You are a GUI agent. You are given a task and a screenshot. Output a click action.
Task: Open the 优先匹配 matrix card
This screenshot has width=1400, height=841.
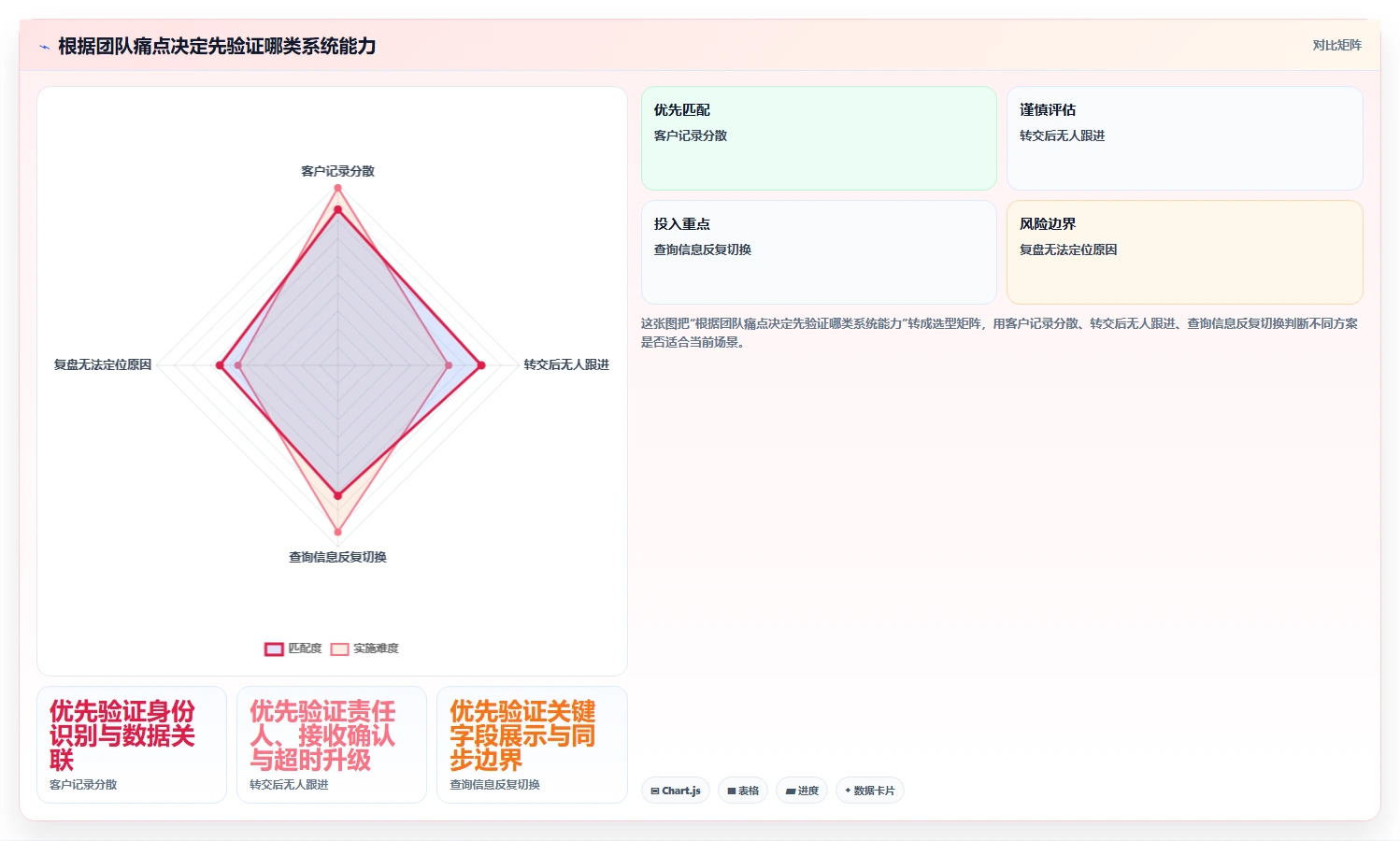tap(819, 138)
